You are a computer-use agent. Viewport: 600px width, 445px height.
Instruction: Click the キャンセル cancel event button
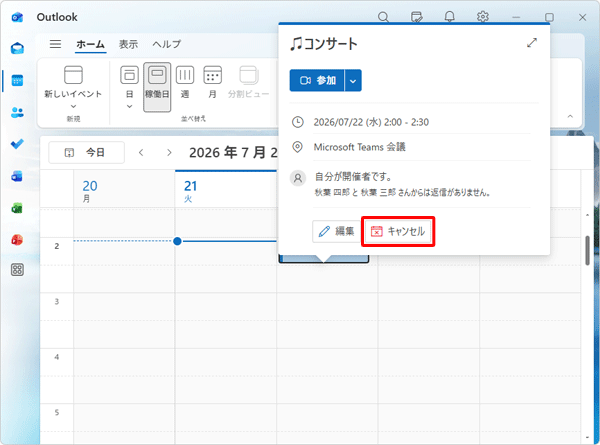coord(398,231)
